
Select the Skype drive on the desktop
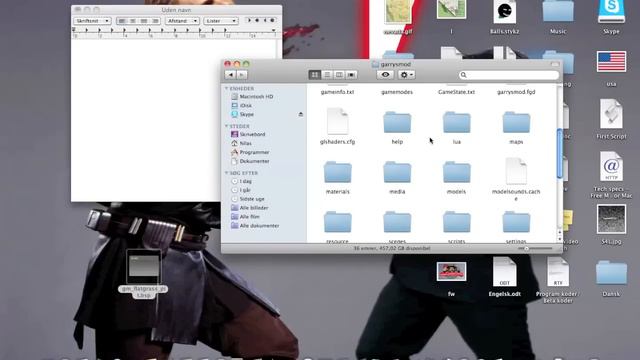611,11
